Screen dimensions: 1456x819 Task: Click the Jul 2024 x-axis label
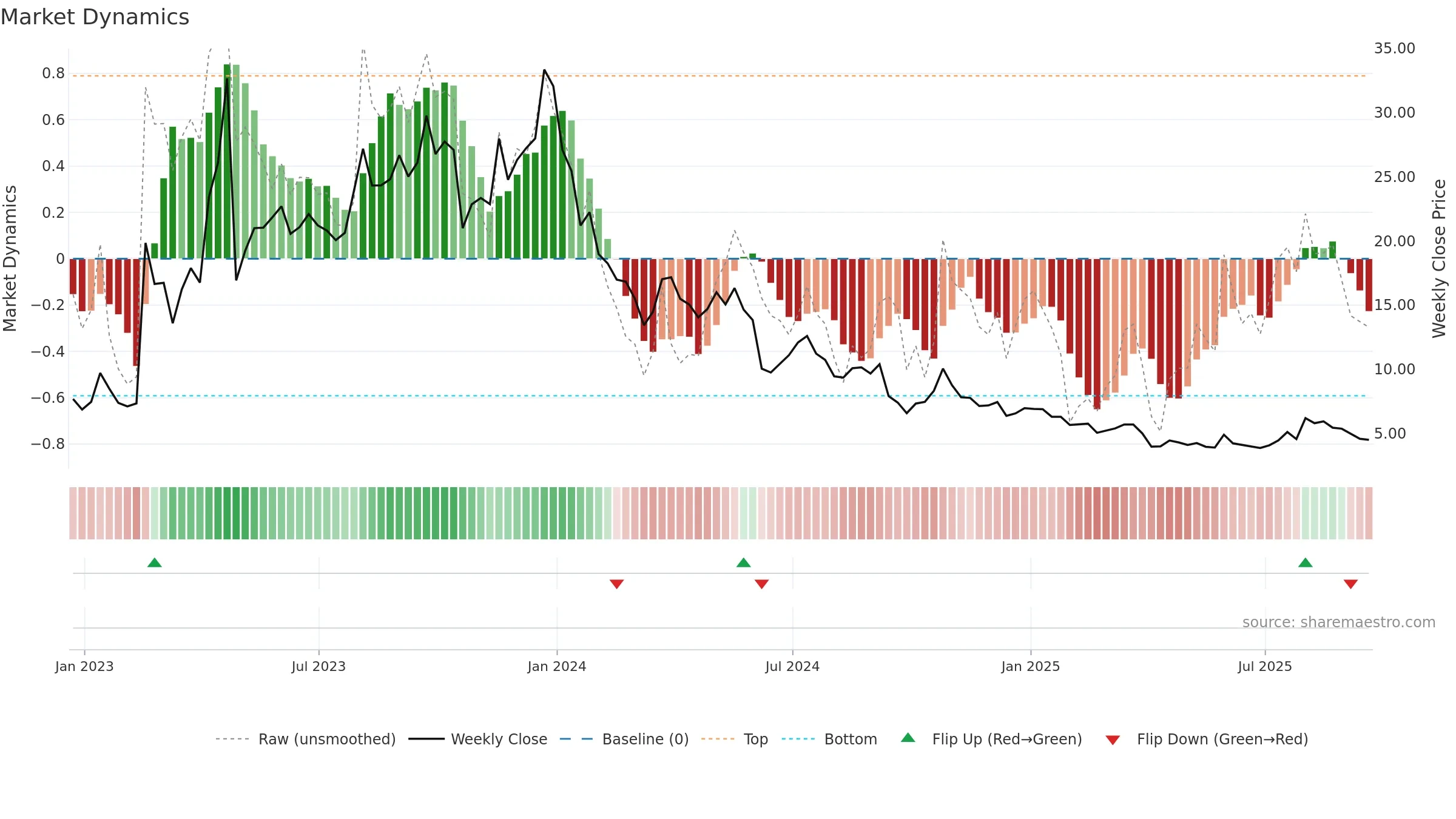tap(792, 666)
